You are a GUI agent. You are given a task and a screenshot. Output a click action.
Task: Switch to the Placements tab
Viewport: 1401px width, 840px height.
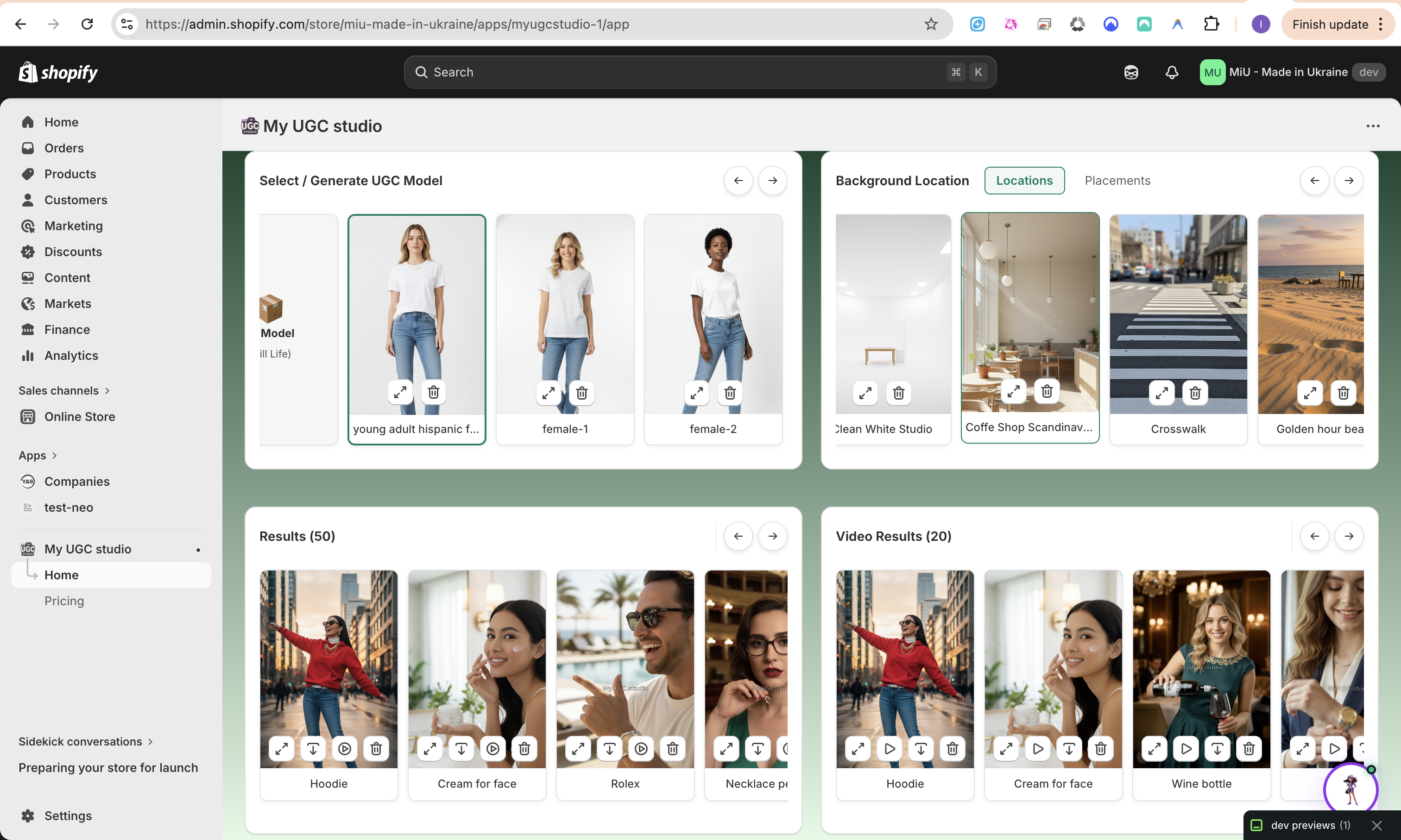[x=1117, y=181]
